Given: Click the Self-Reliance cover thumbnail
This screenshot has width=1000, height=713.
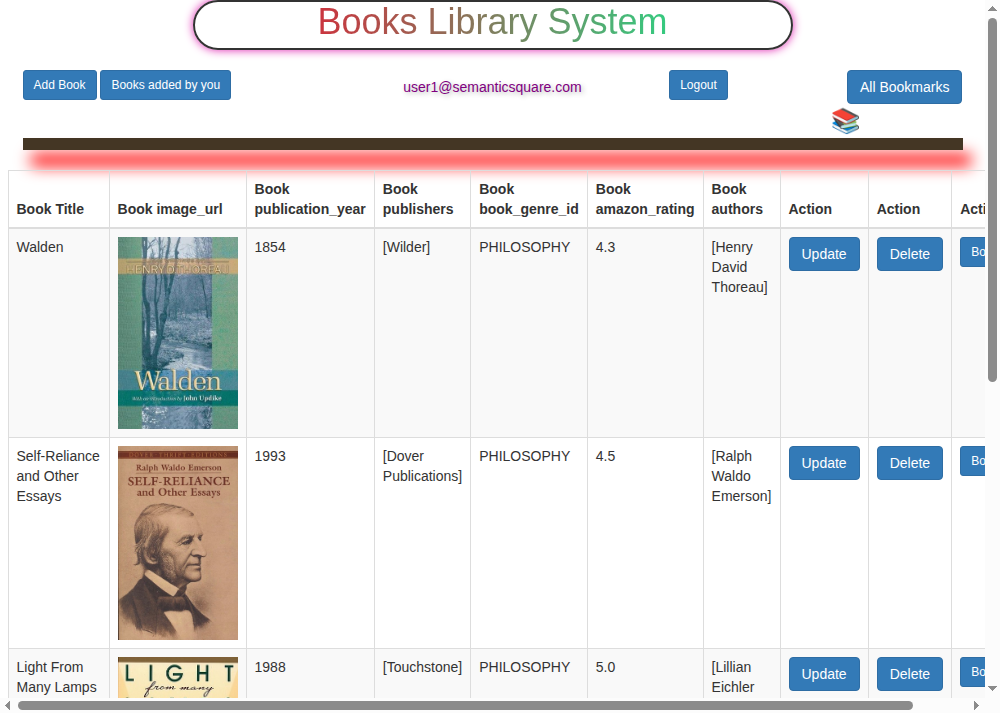Looking at the screenshot, I should [178, 543].
